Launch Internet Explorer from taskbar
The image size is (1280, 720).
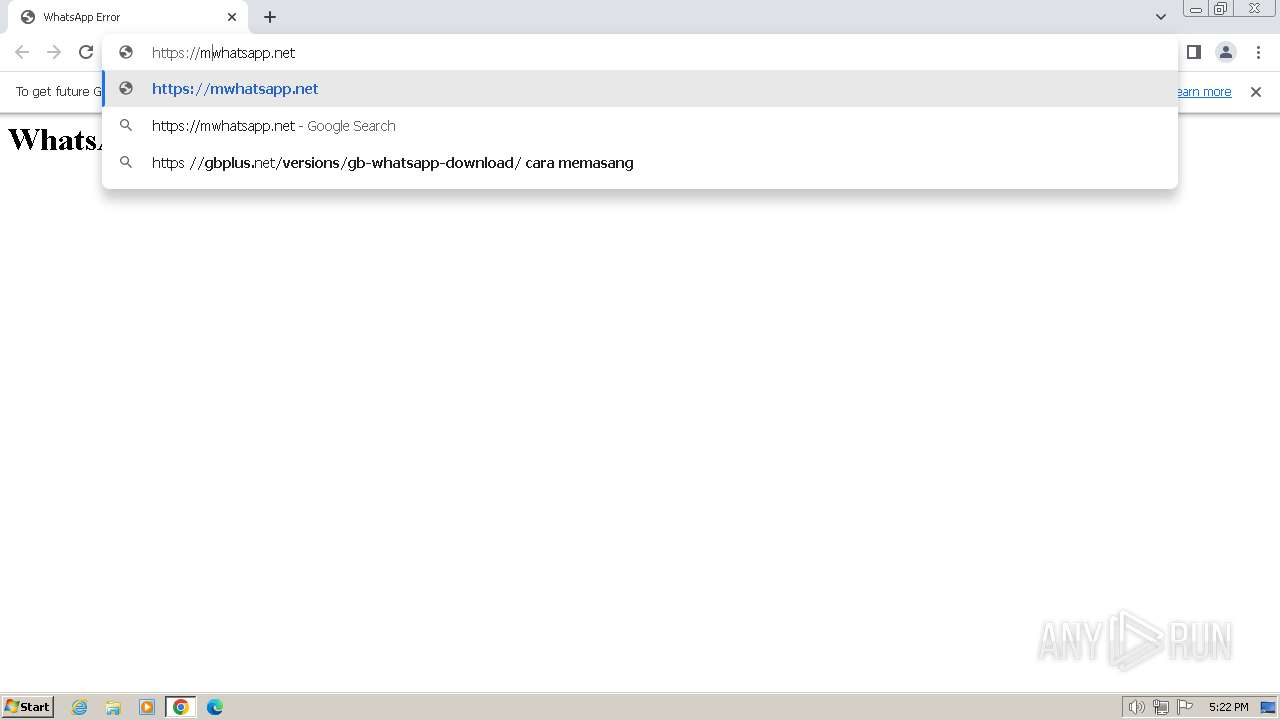tap(80, 707)
